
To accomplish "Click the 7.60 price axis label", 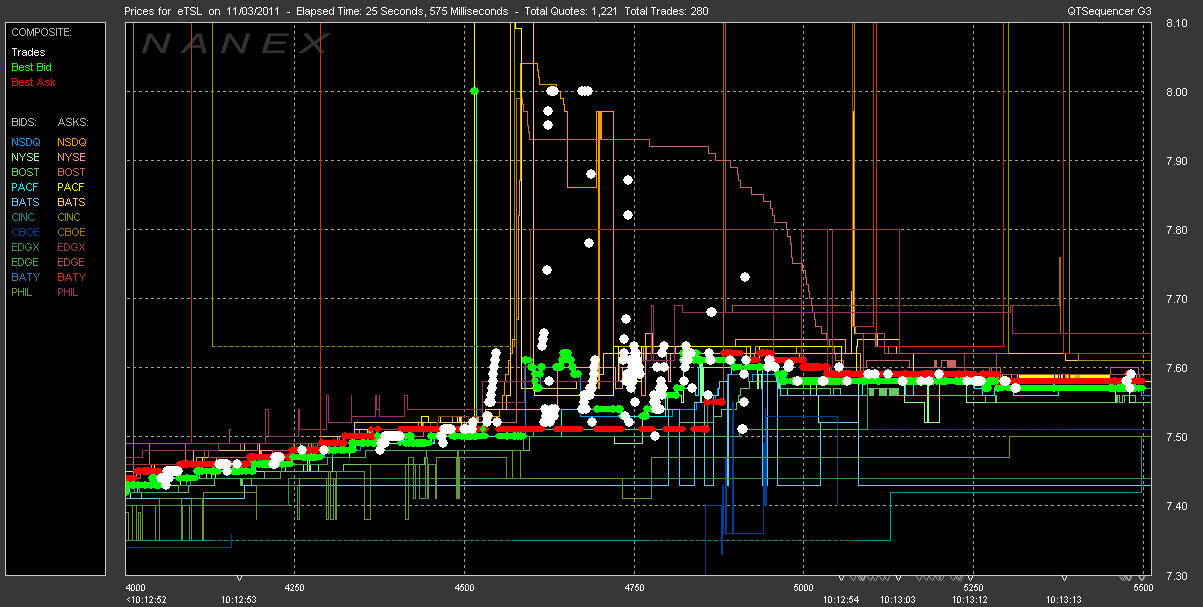I will point(1177,368).
